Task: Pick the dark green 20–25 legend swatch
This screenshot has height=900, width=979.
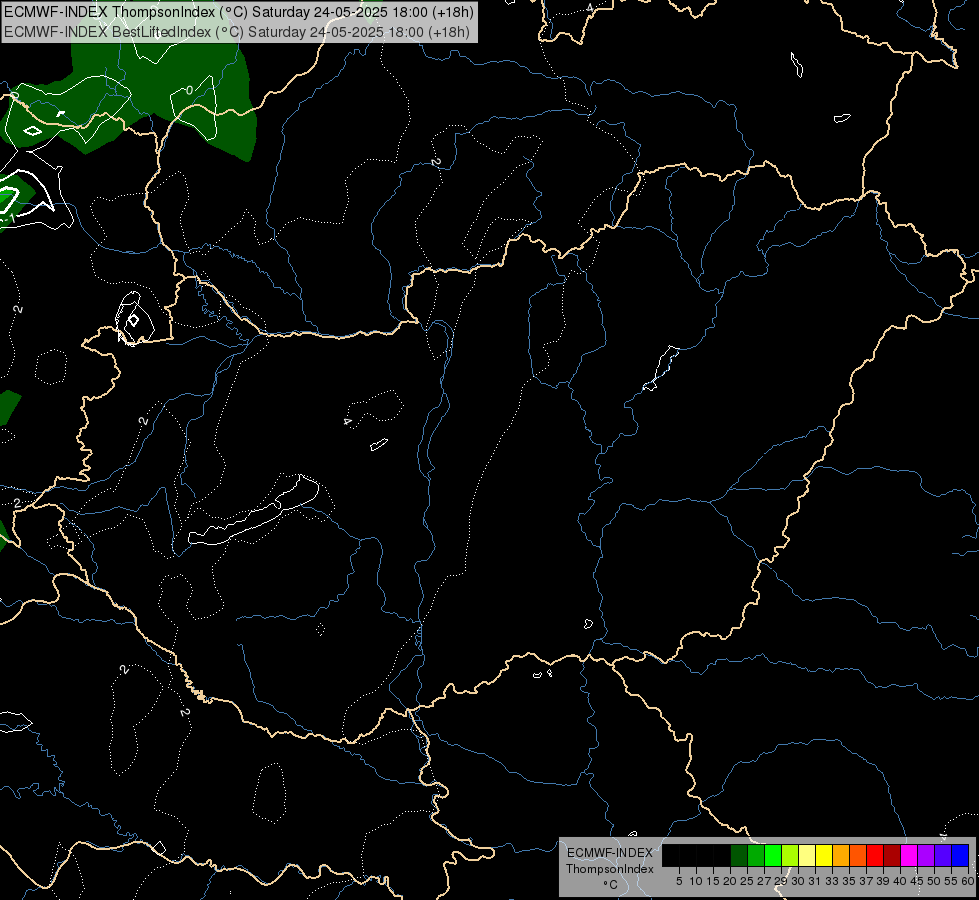Action: click(739, 856)
